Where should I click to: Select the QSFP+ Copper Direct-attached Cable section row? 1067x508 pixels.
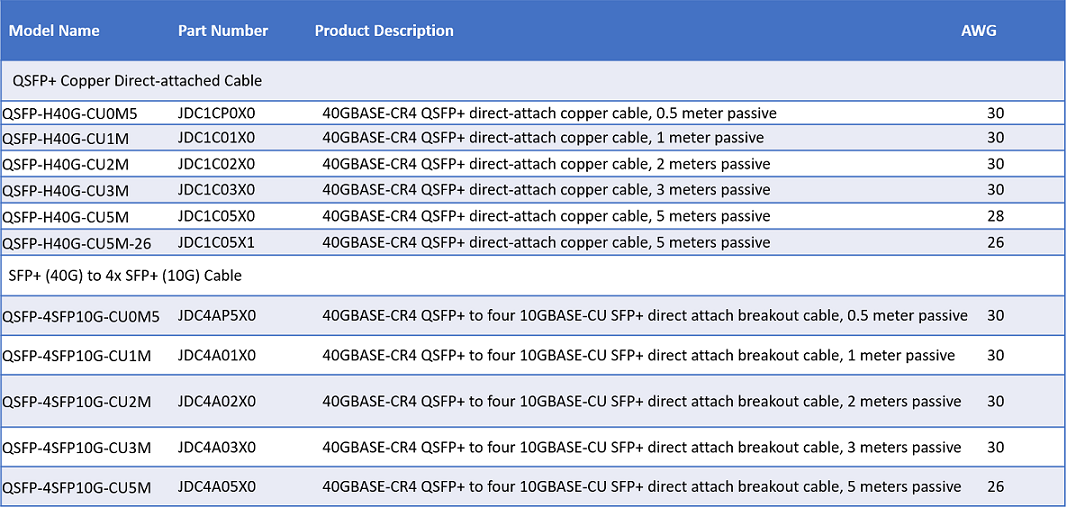click(x=534, y=80)
